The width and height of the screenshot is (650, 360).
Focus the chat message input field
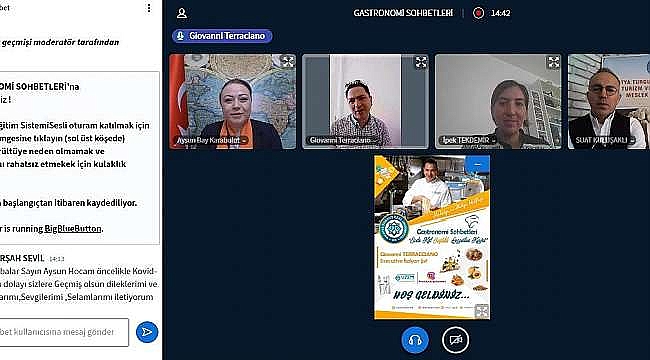tap(64, 332)
